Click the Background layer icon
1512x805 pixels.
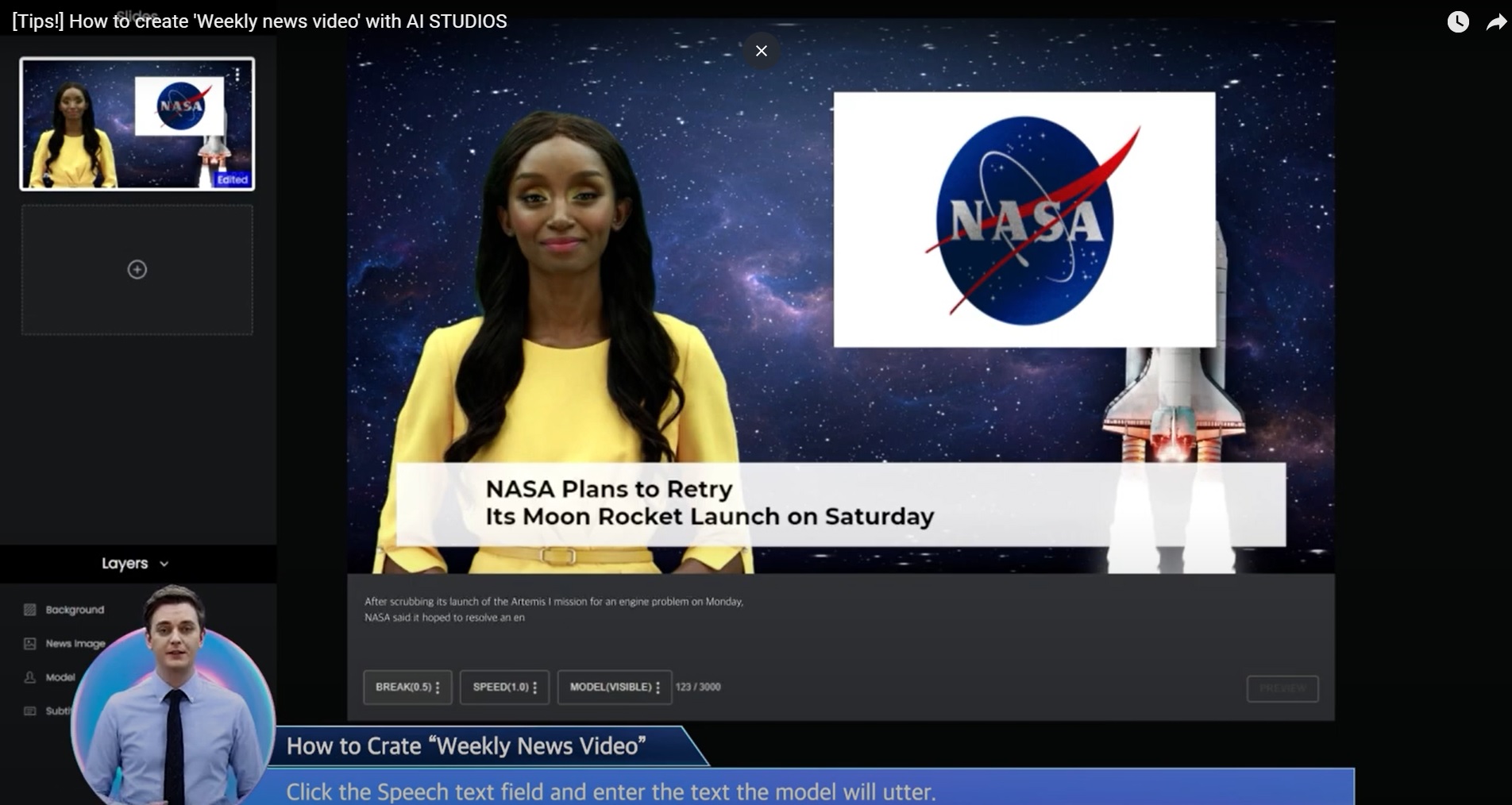tap(30, 610)
